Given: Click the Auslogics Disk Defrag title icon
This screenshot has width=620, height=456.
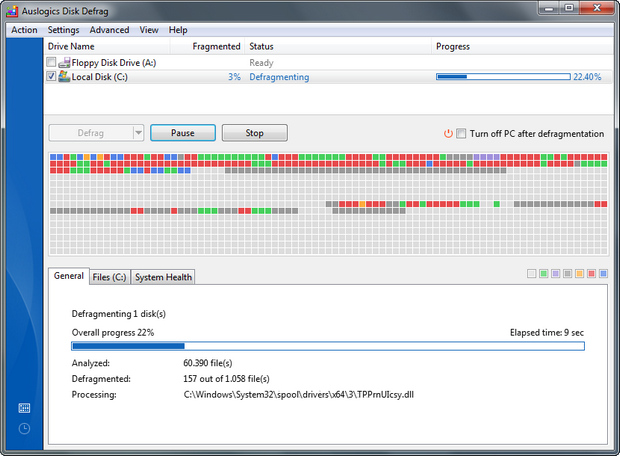Looking at the screenshot, I should (12, 11).
